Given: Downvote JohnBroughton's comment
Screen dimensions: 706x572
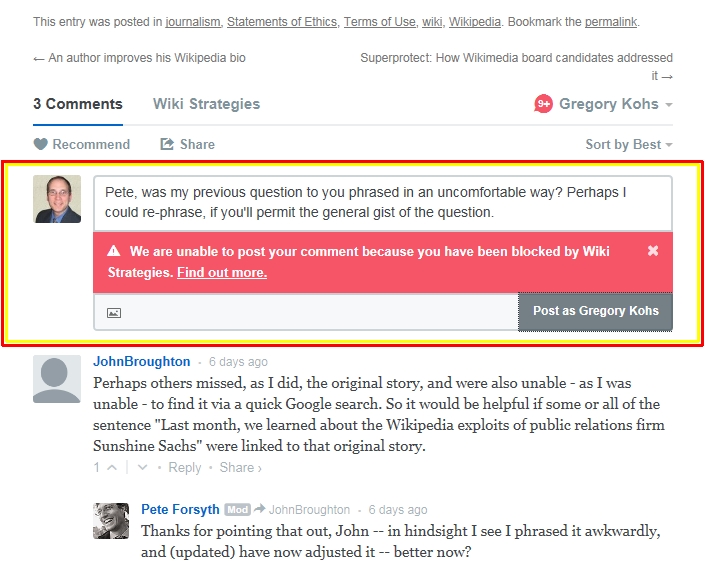Looking at the screenshot, I should 142,468.
